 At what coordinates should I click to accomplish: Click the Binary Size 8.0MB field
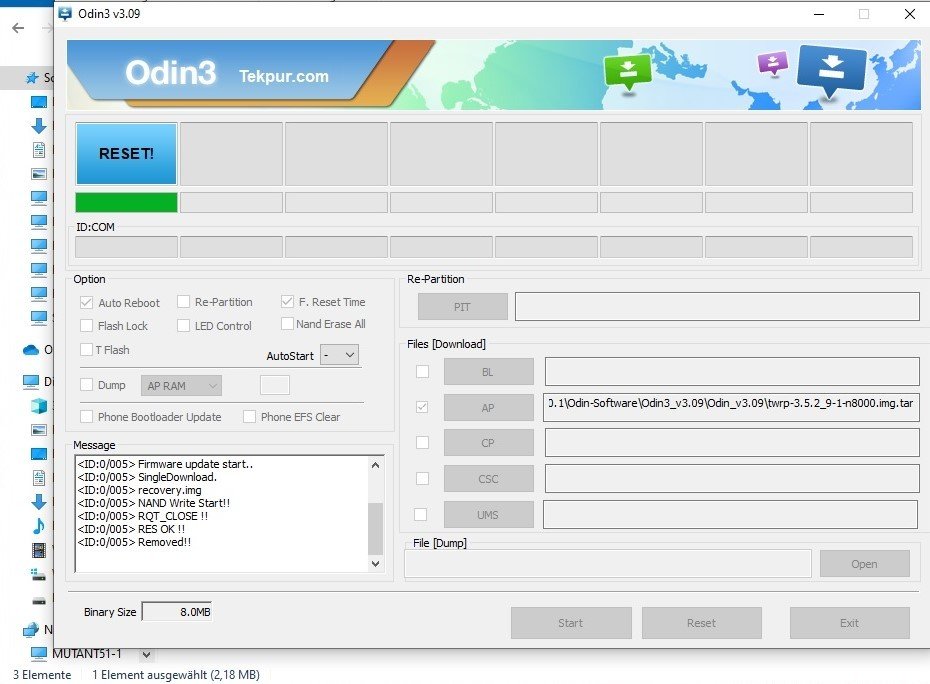pyautogui.click(x=177, y=612)
